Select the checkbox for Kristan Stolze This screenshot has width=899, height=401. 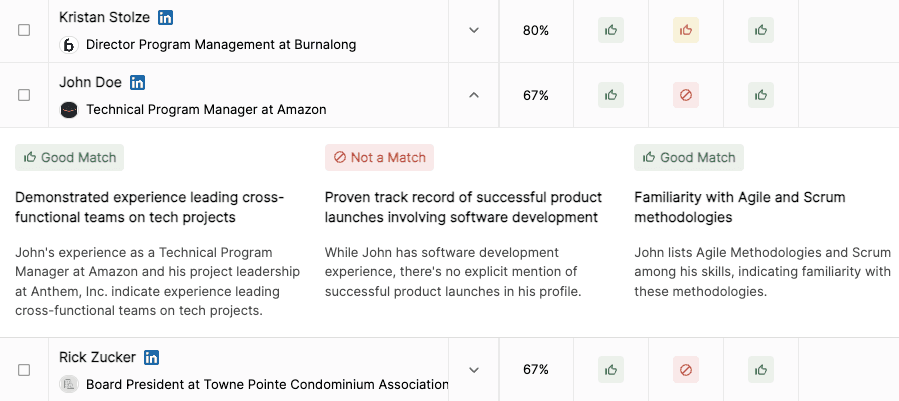[24, 31]
